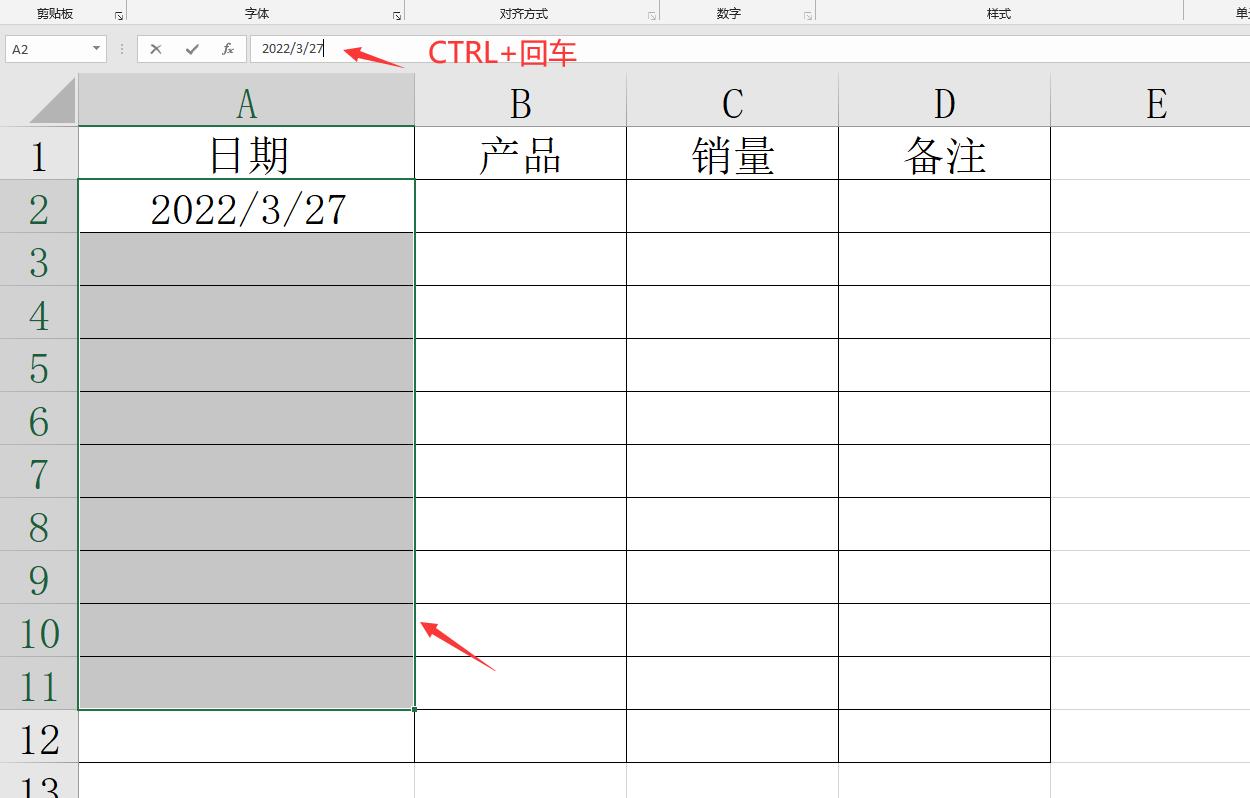Select the row 1 header

point(38,153)
